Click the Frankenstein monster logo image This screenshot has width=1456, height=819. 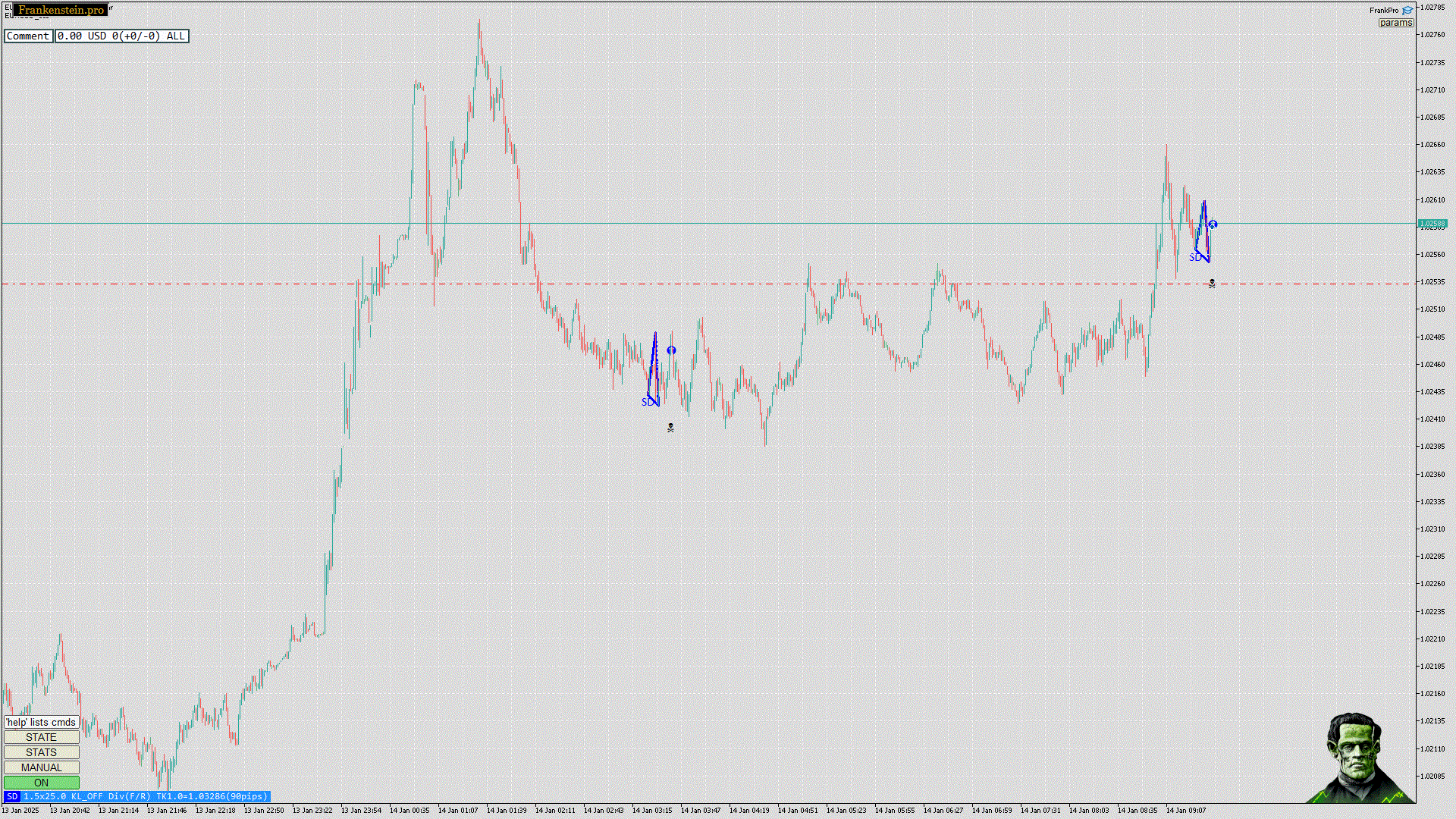click(1360, 758)
